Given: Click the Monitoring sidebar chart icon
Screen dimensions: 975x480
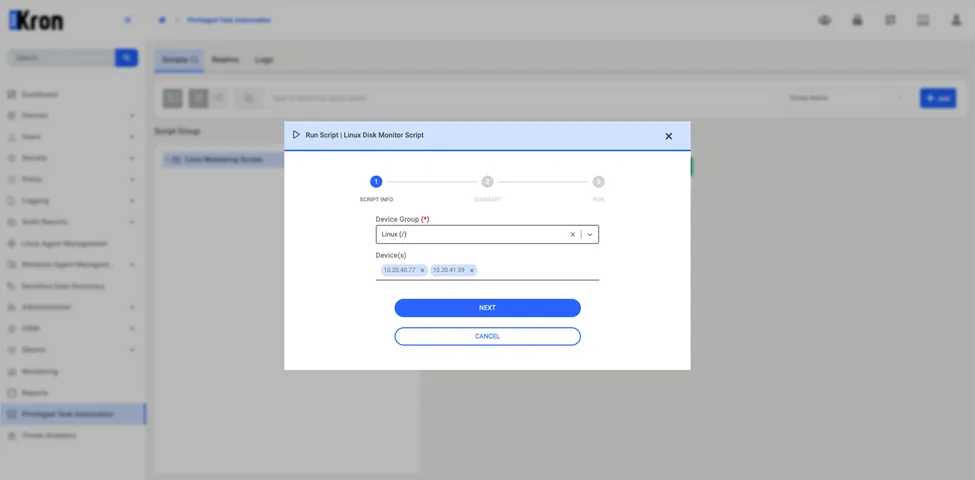Looking at the screenshot, I should point(11,372).
